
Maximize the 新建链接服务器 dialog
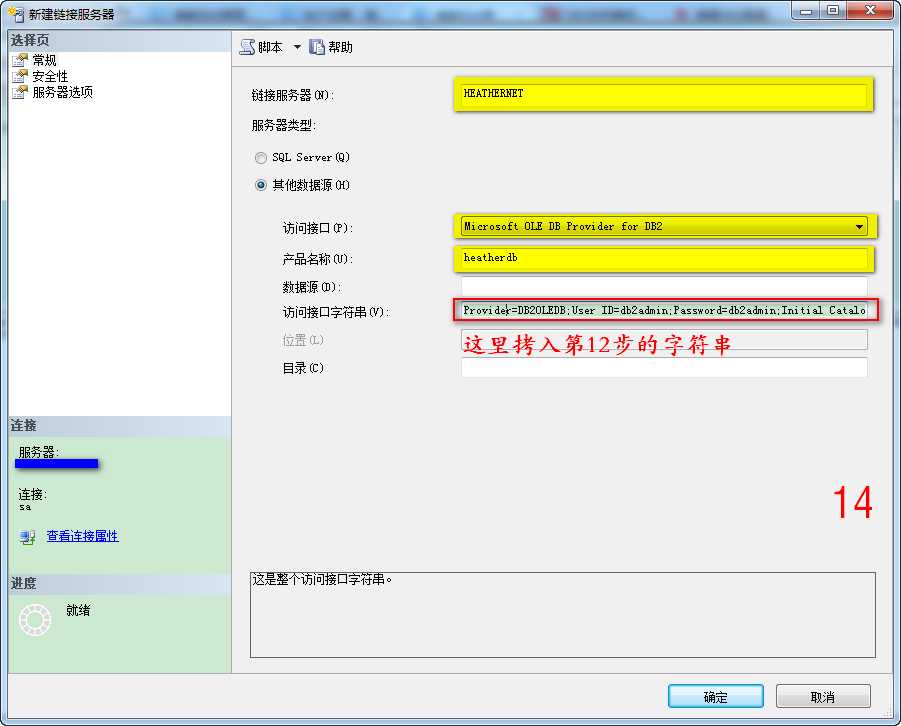[x=833, y=10]
